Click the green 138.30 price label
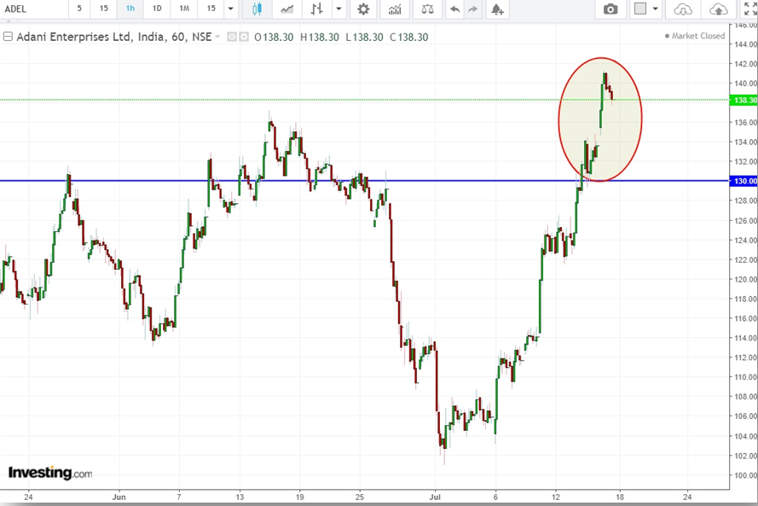758x506 pixels. tap(744, 100)
